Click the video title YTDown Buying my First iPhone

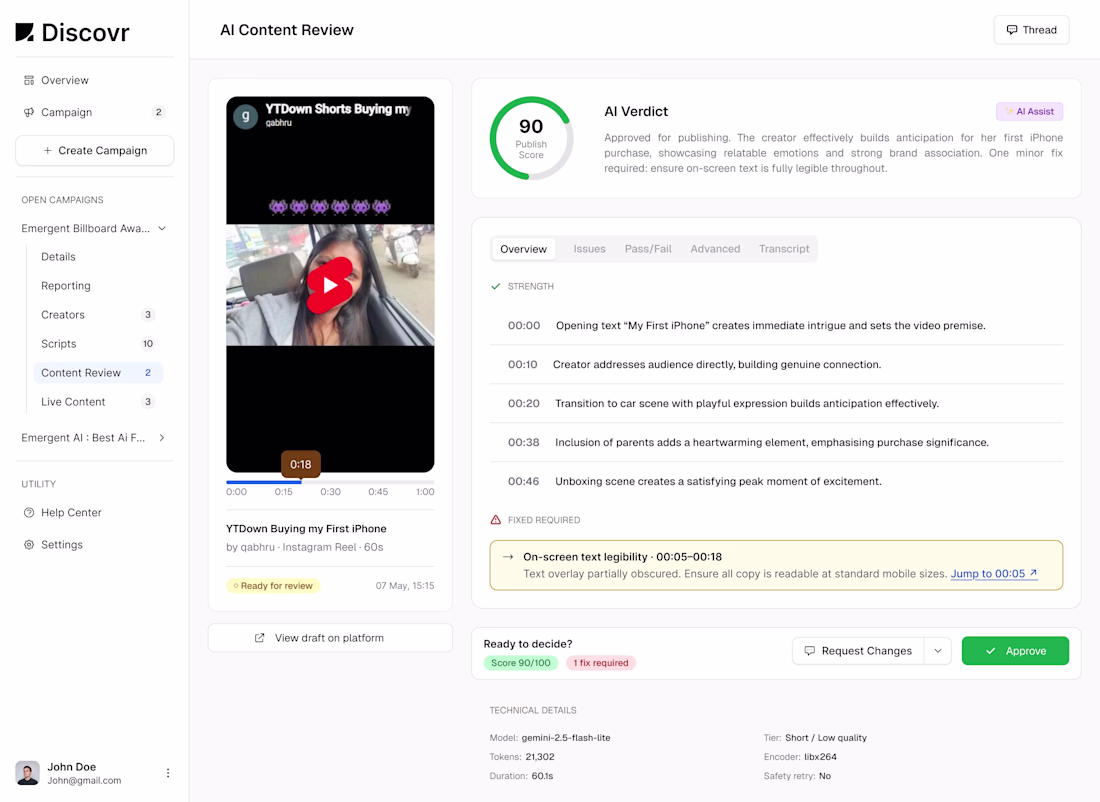click(x=306, y=529)
